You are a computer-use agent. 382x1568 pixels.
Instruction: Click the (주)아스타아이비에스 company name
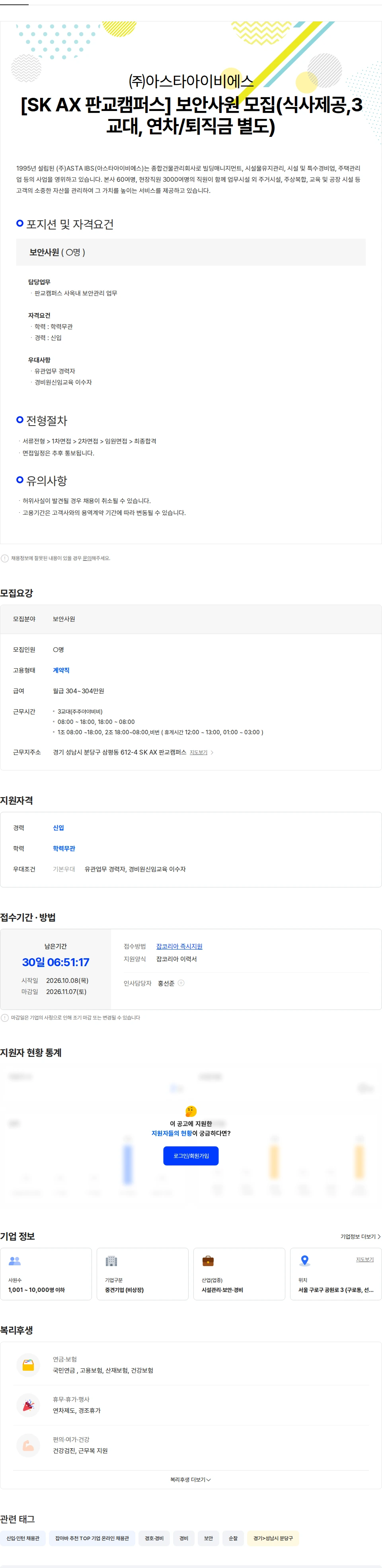coord(191,81)
